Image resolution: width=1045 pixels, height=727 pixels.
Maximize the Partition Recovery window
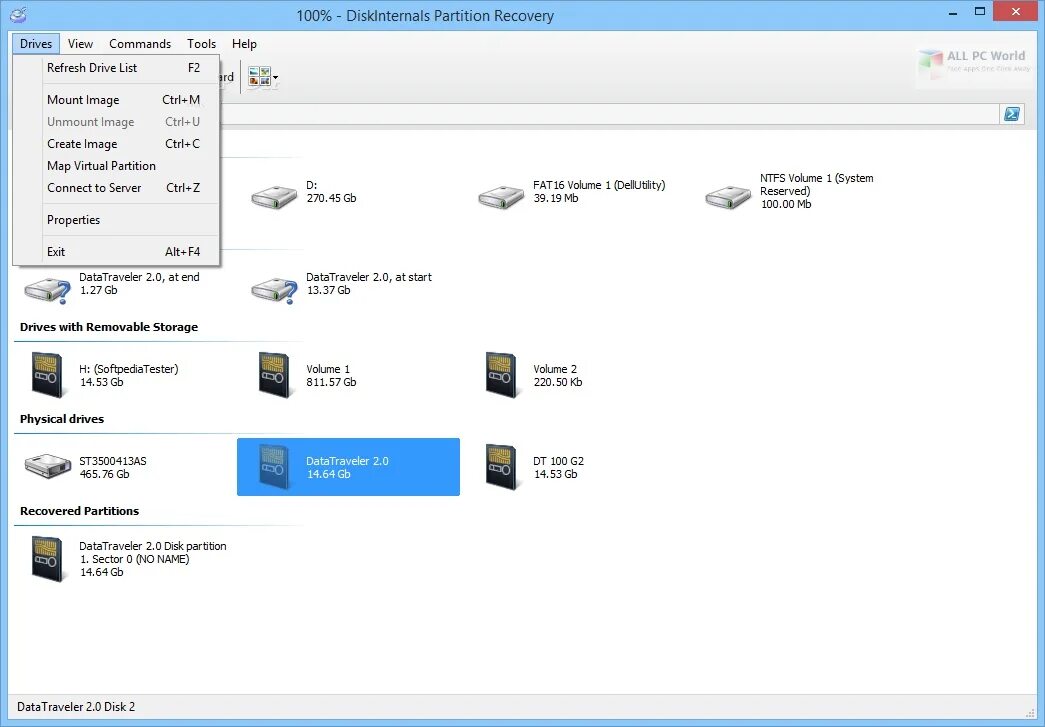pos(980,12)
